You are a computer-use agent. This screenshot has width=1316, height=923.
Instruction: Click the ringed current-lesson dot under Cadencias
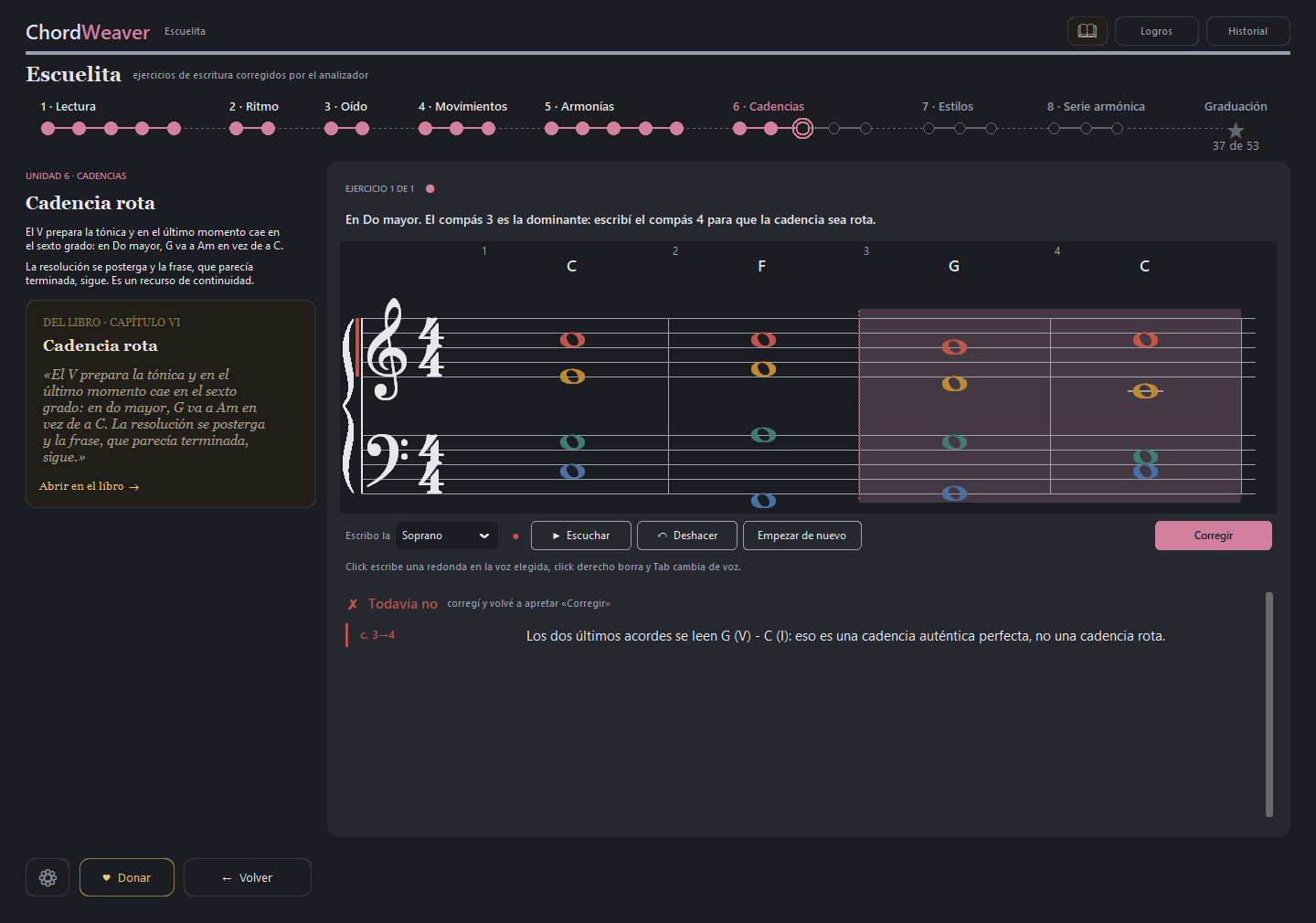coord(802,129)
